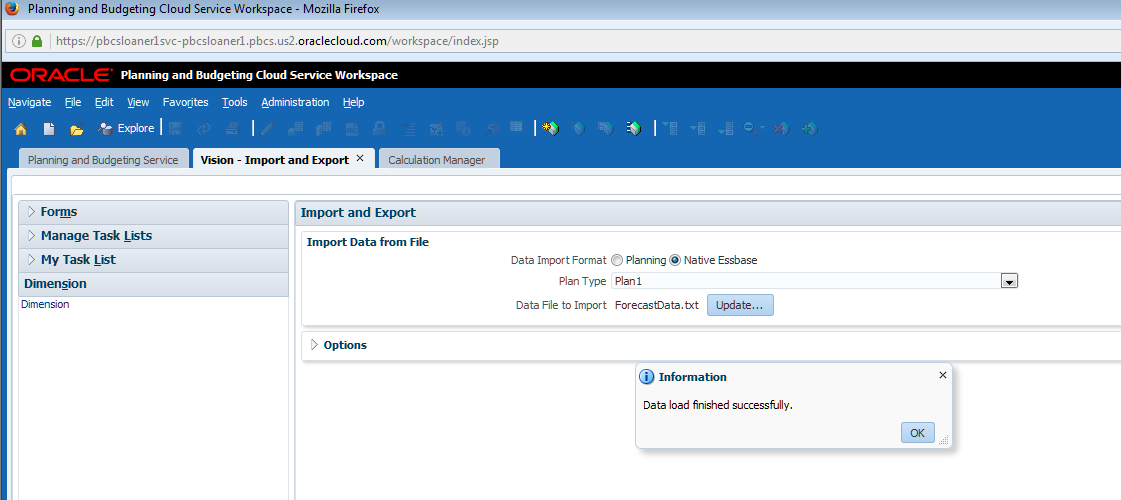Open the Explore toolbar button
The width and height of the screenshot is (1121, 500).
(126, 129)
